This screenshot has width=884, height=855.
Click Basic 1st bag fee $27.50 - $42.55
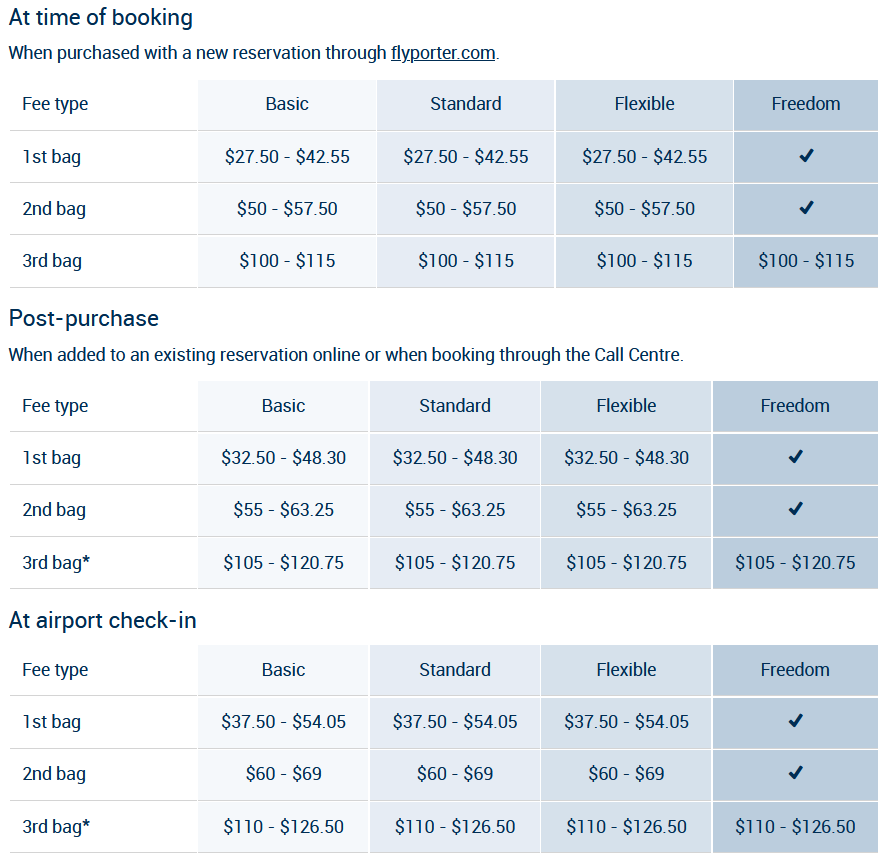coord(287,157)
